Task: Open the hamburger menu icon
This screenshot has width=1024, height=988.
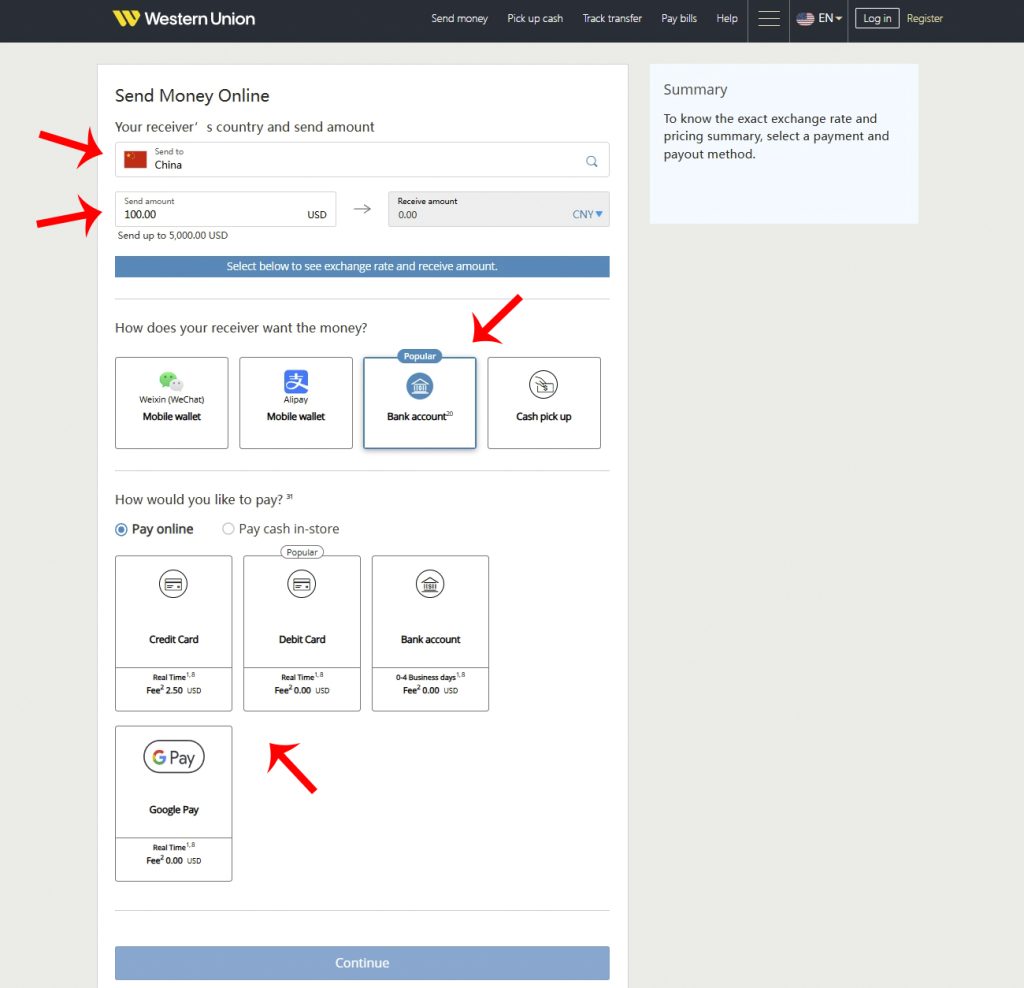Action: pyautogui.click(x=769, y=18)
